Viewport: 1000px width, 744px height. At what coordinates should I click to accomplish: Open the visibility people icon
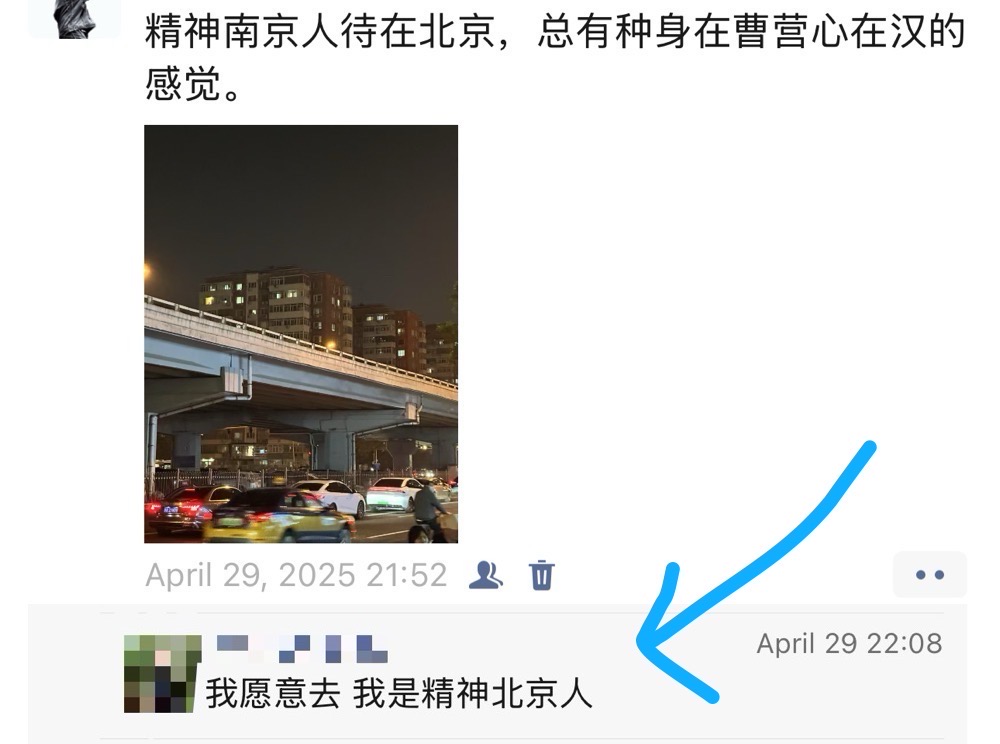[485, 574]
